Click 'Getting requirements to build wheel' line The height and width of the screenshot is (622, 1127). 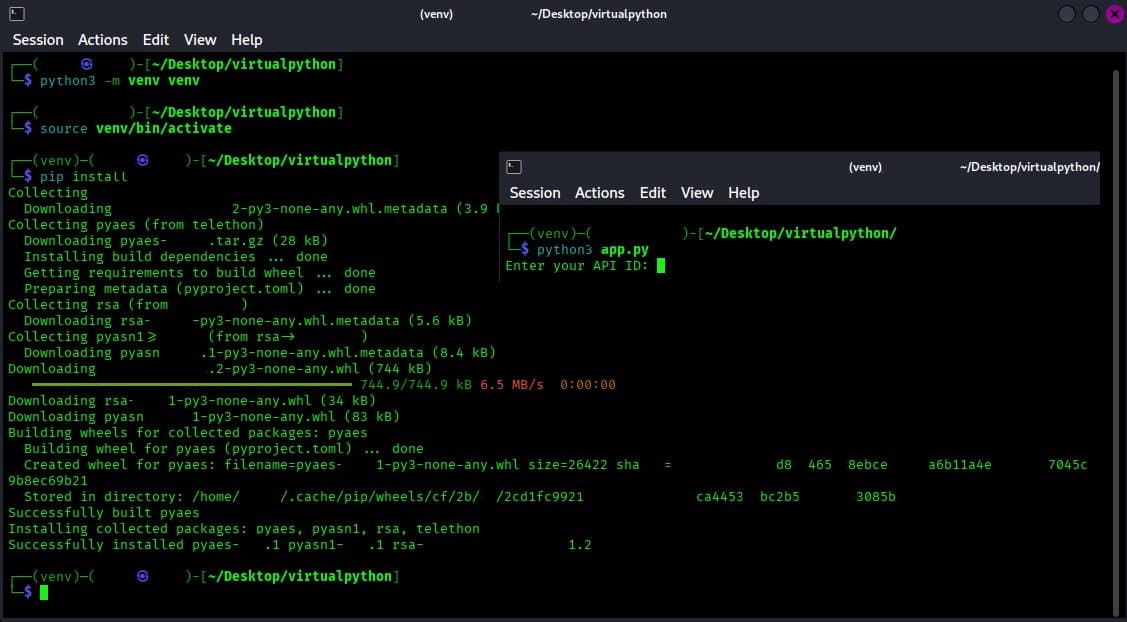point(200,273)
